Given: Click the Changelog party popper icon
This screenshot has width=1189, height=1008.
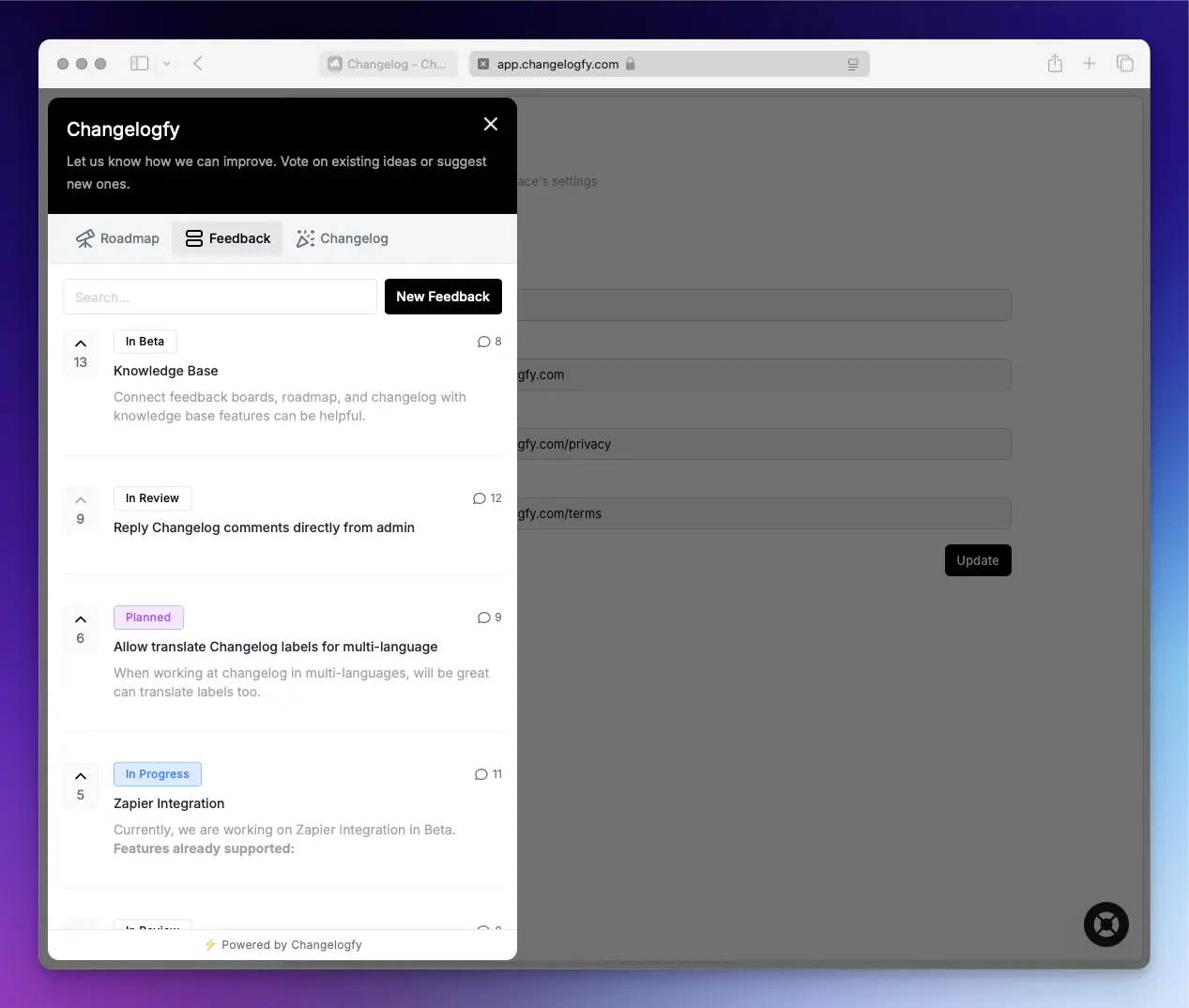Looking at the screenshot, I should 306,238.
